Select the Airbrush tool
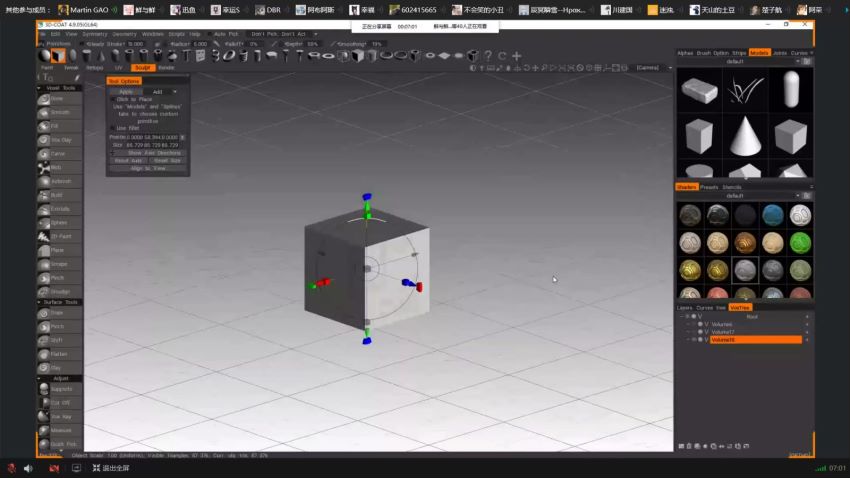Screen dimensions: 850x478 [59, 181]
